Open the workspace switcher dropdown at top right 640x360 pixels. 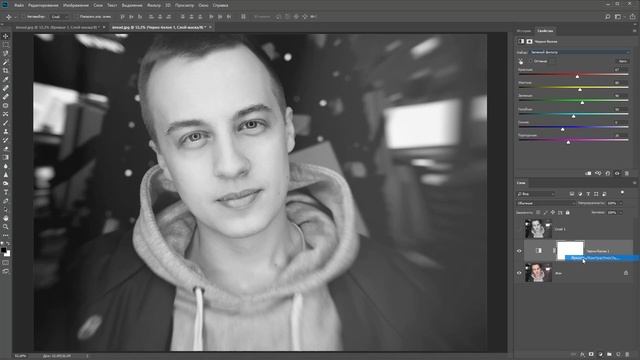[x=620, y=17]
